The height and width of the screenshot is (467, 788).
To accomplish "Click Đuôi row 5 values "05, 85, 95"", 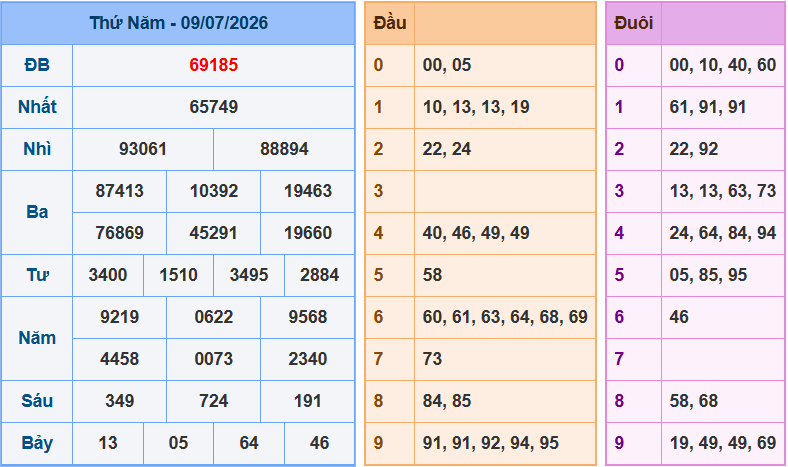I will coord(708,275).
